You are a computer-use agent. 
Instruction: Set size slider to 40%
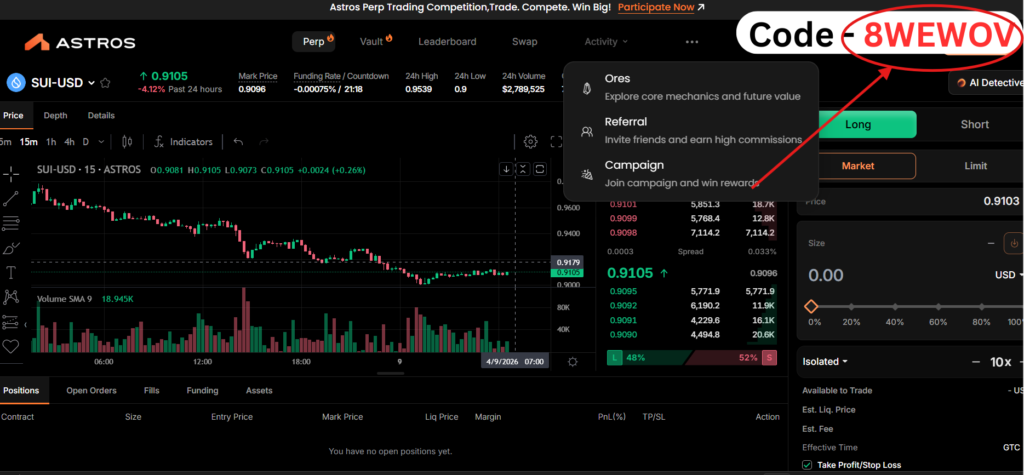pos(895,306)
